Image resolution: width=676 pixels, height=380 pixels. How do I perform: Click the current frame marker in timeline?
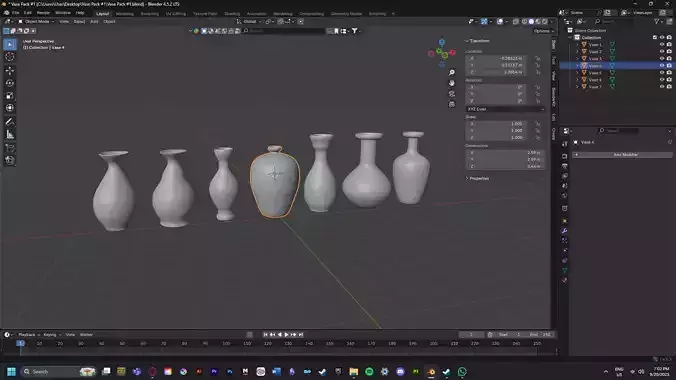coord(20,343)
